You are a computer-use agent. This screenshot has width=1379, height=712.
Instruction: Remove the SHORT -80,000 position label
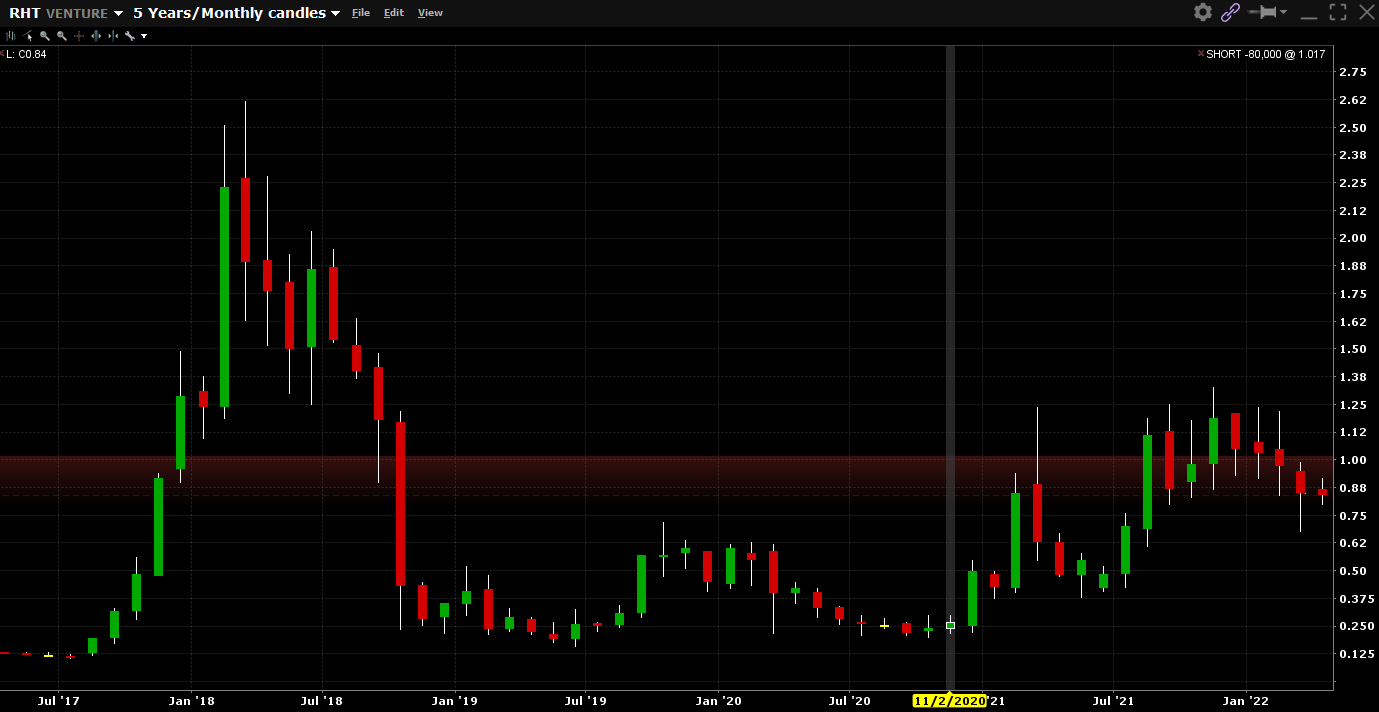pos(1201,54)
